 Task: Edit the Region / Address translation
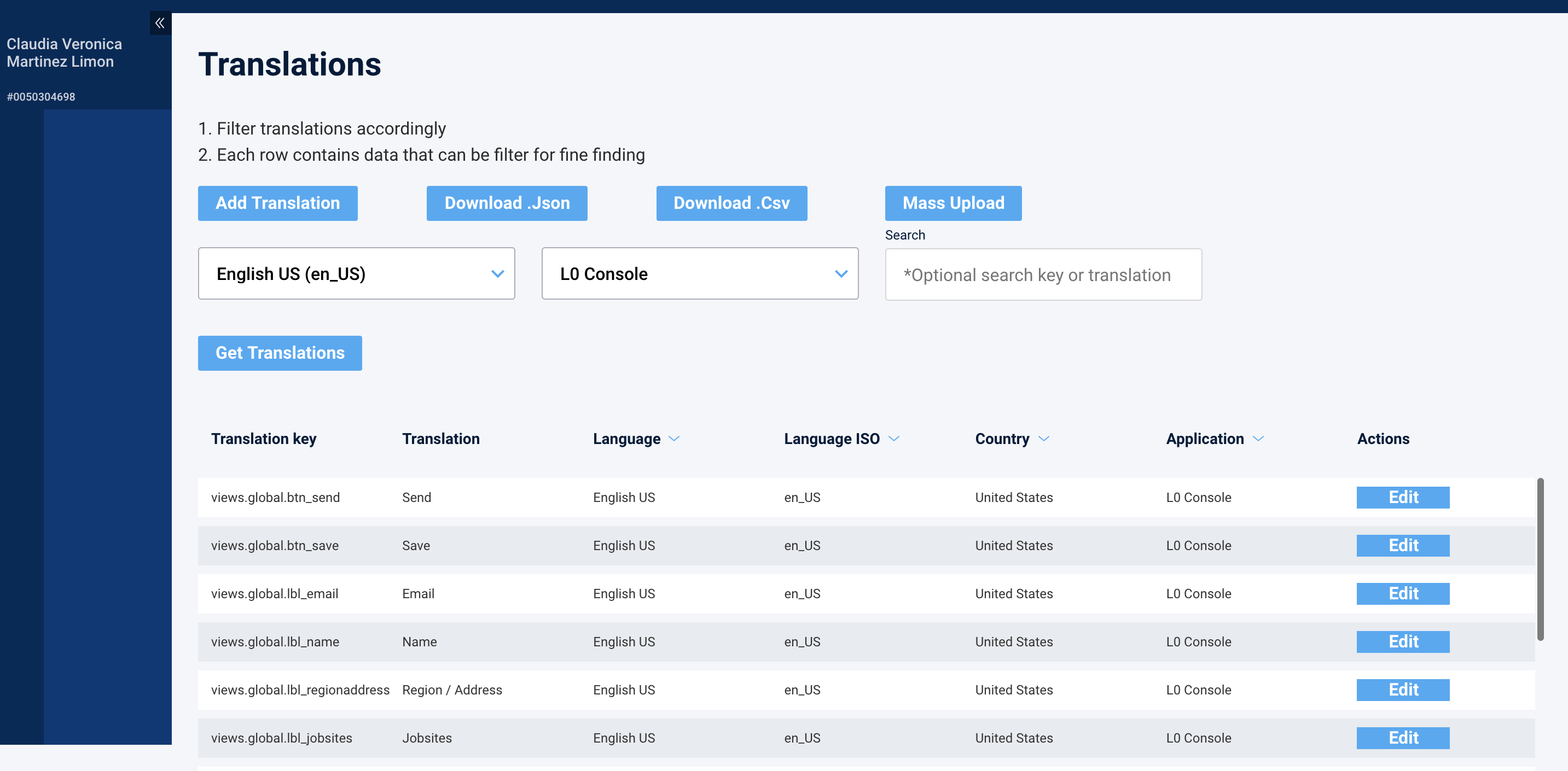[1402, 690]
